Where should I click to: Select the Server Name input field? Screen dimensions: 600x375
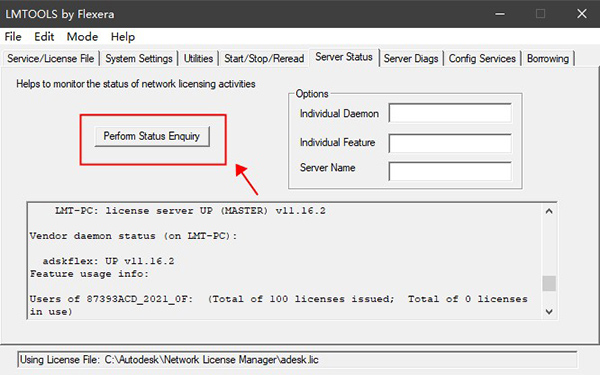[x=450, y=171]
